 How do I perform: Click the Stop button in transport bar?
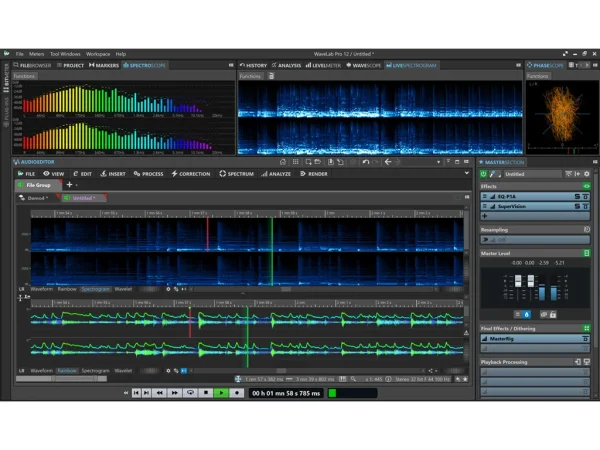click(205, 393)
